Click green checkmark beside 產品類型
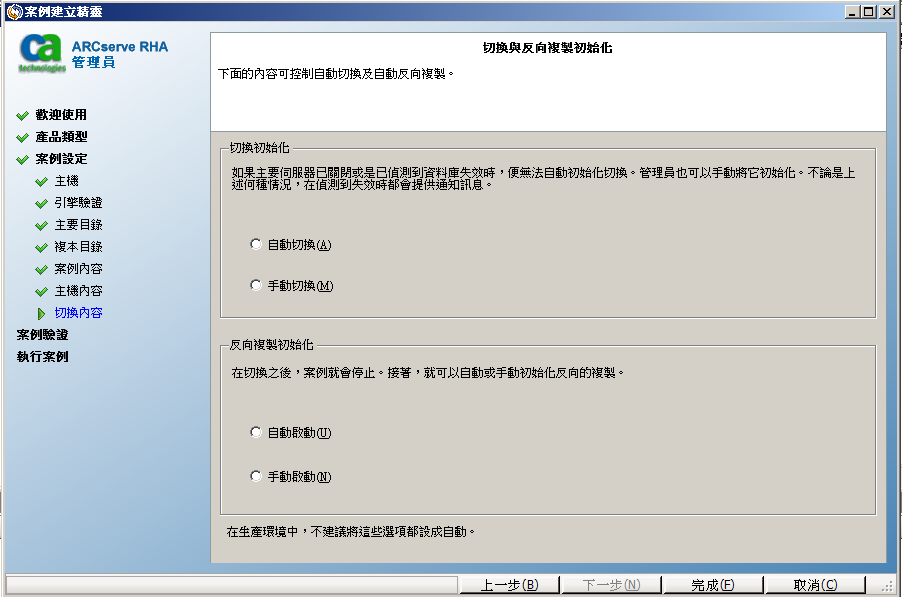 click(x=22, y=137)
